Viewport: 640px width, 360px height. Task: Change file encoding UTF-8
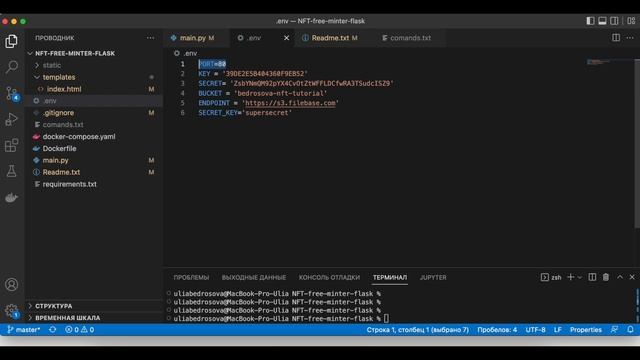[536, 329]
